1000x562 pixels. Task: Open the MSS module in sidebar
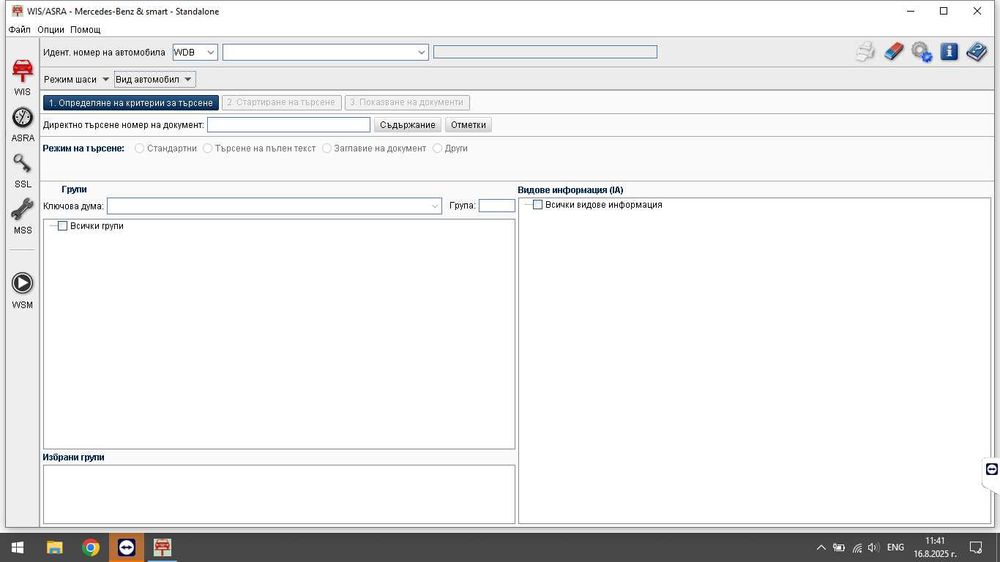pos(22,216)
